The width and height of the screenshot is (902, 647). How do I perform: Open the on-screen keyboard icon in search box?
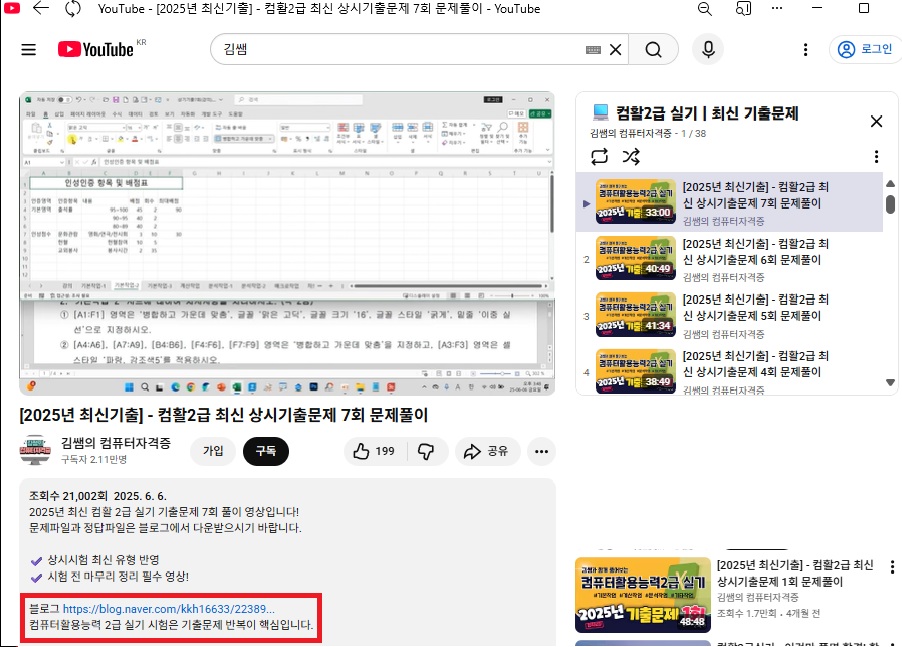tap(593, 50)
